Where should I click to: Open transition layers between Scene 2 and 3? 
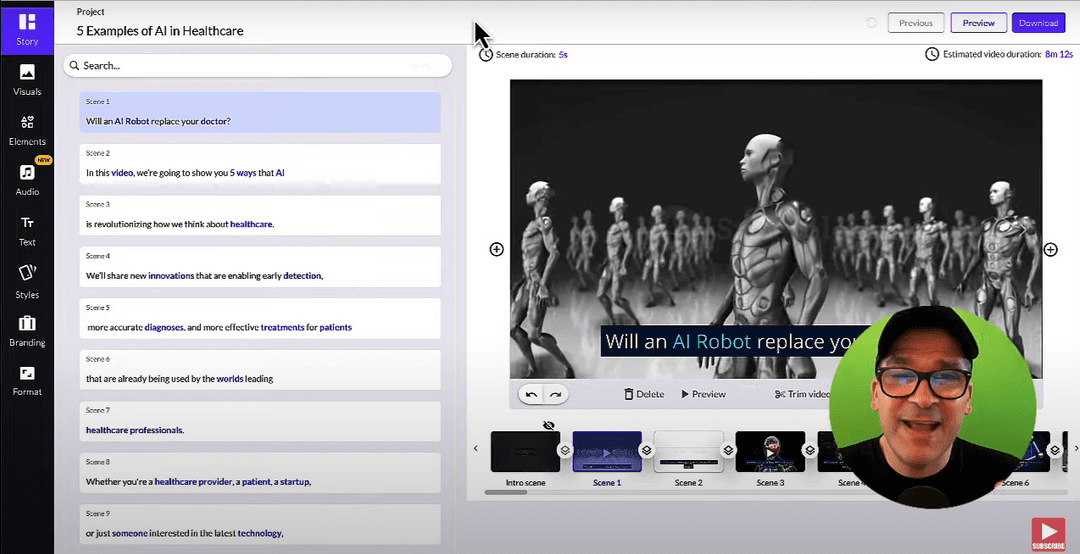[x=729, y=451]
